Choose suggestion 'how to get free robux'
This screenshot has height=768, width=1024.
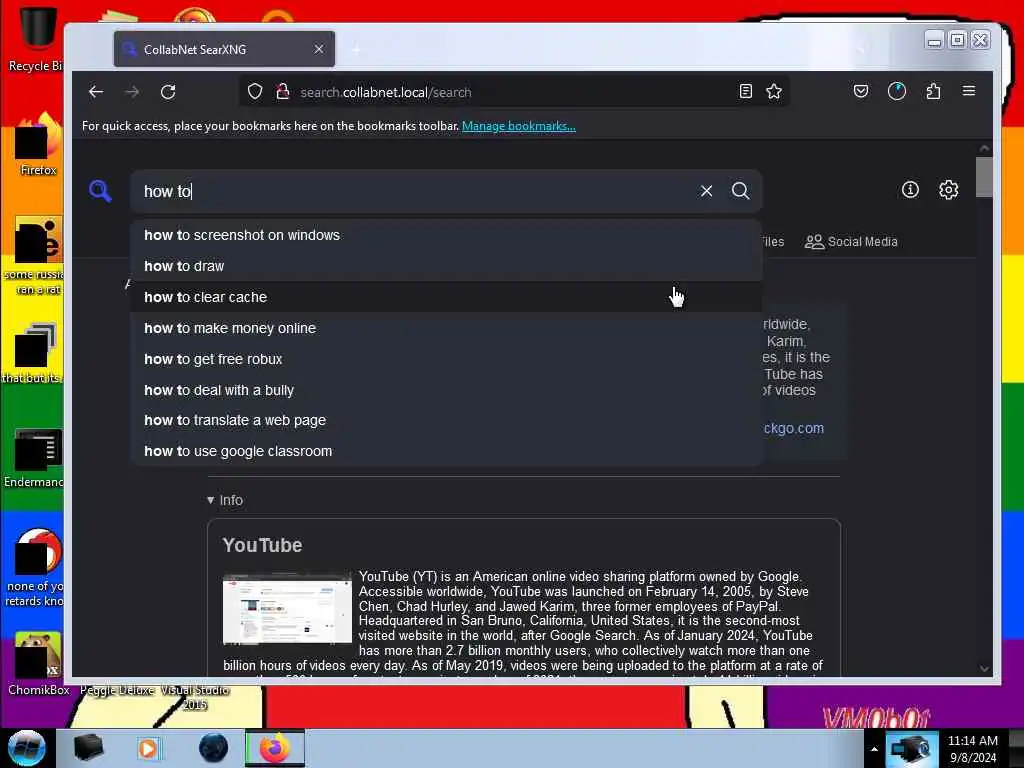click(x=446, y=359)
